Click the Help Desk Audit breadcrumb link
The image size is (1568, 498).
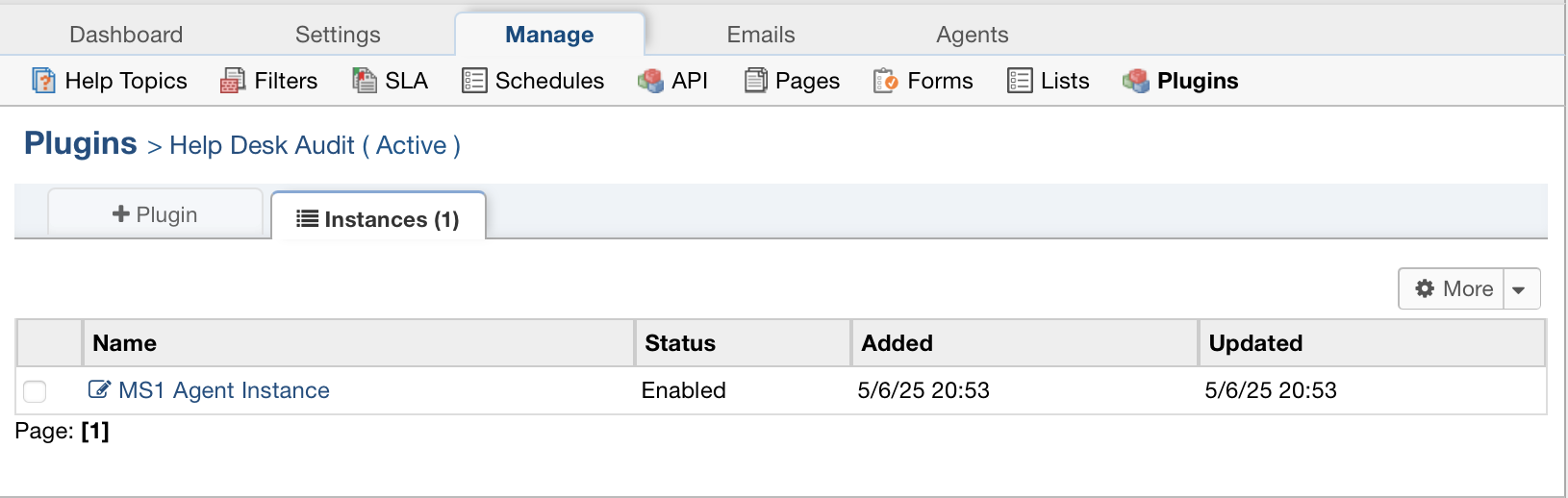315,145
